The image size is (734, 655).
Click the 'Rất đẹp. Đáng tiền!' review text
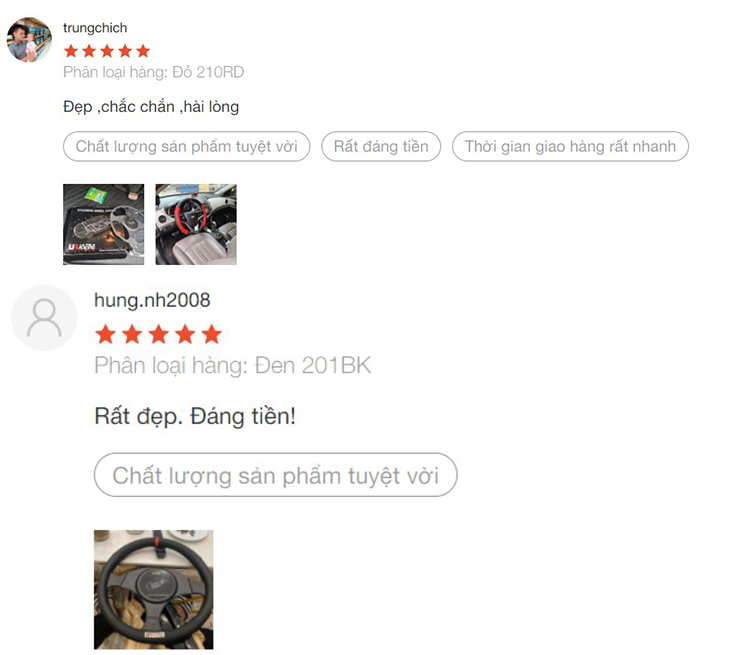click(195, 416)
